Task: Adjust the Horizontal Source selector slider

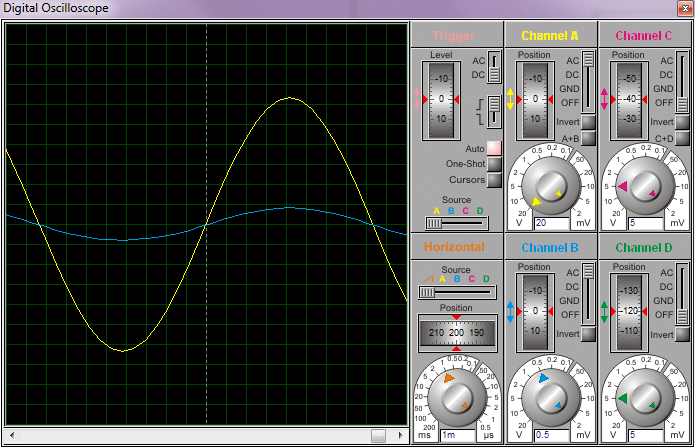Action: click(457, 292)
